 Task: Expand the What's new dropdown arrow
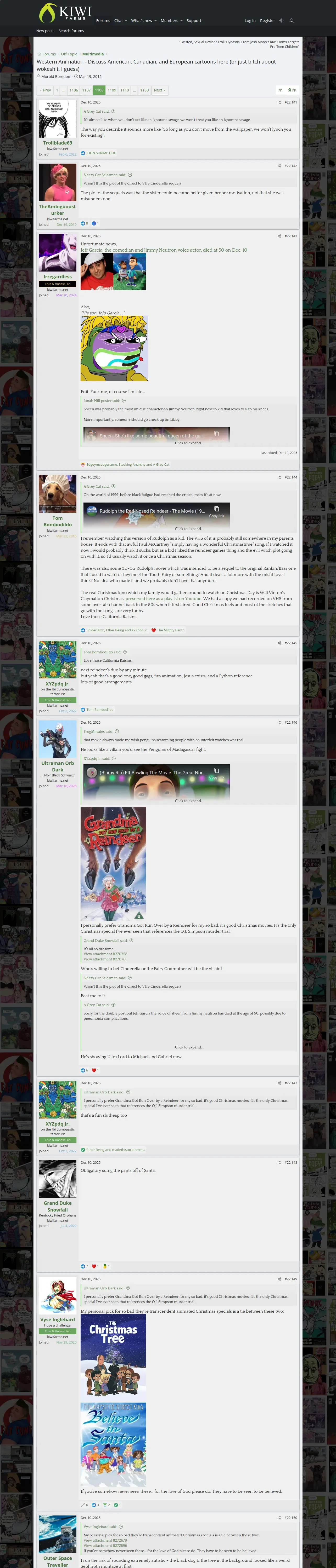pos(155,21)
